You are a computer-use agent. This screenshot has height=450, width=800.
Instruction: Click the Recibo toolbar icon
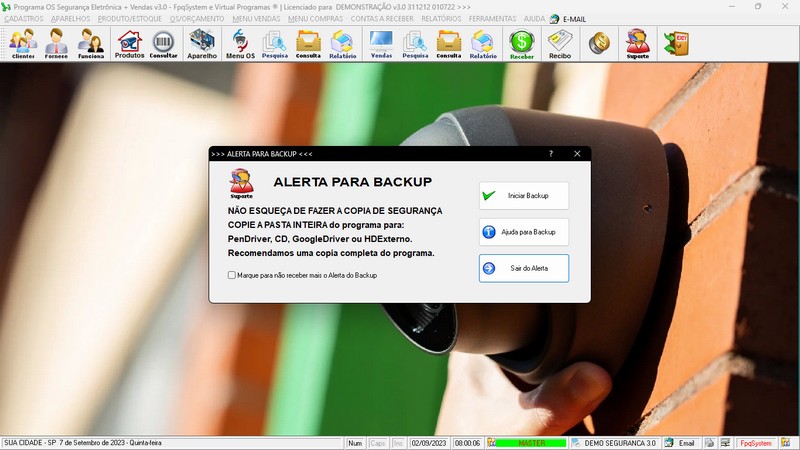point(561,43)
